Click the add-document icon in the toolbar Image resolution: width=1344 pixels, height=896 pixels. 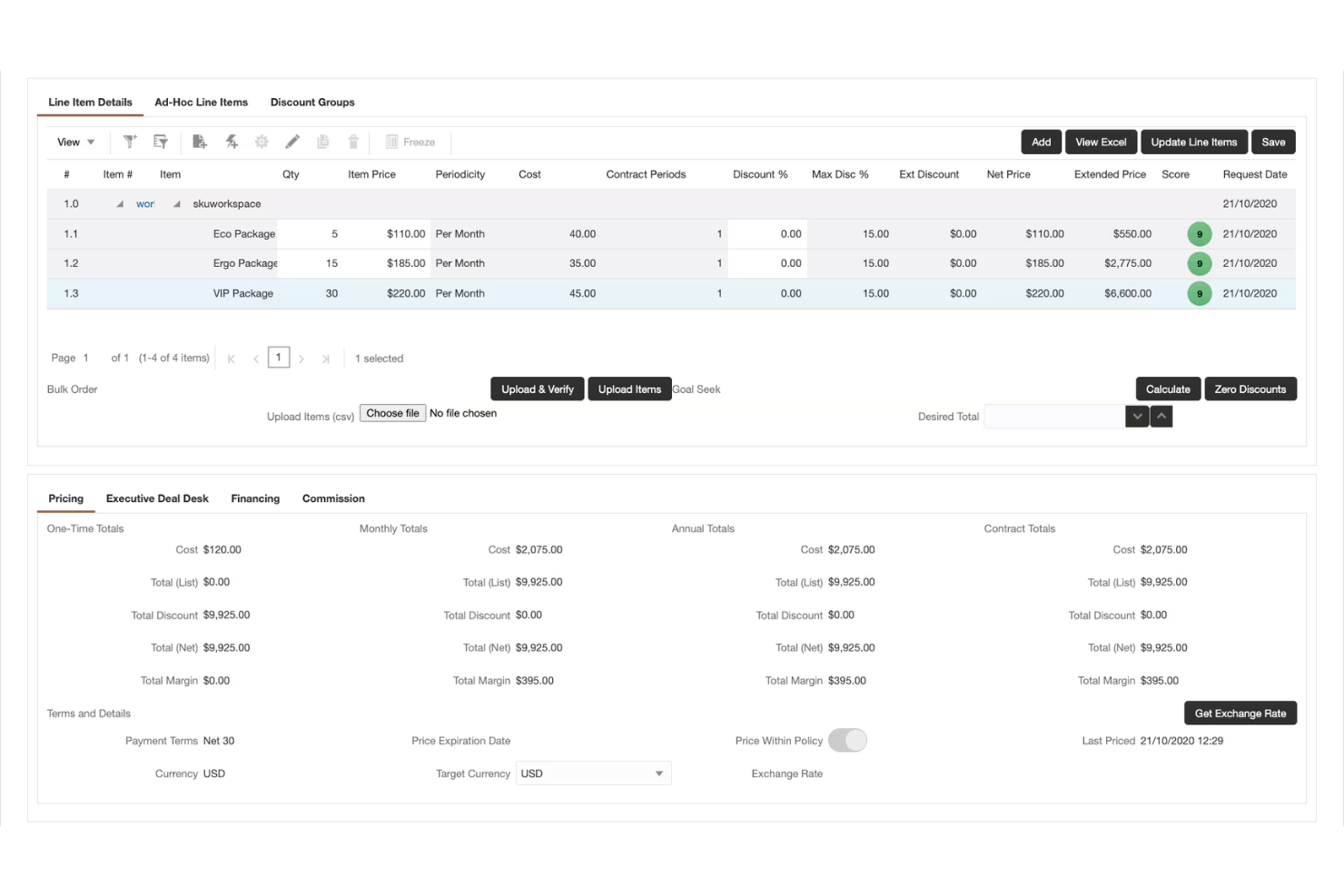point(200,142)
